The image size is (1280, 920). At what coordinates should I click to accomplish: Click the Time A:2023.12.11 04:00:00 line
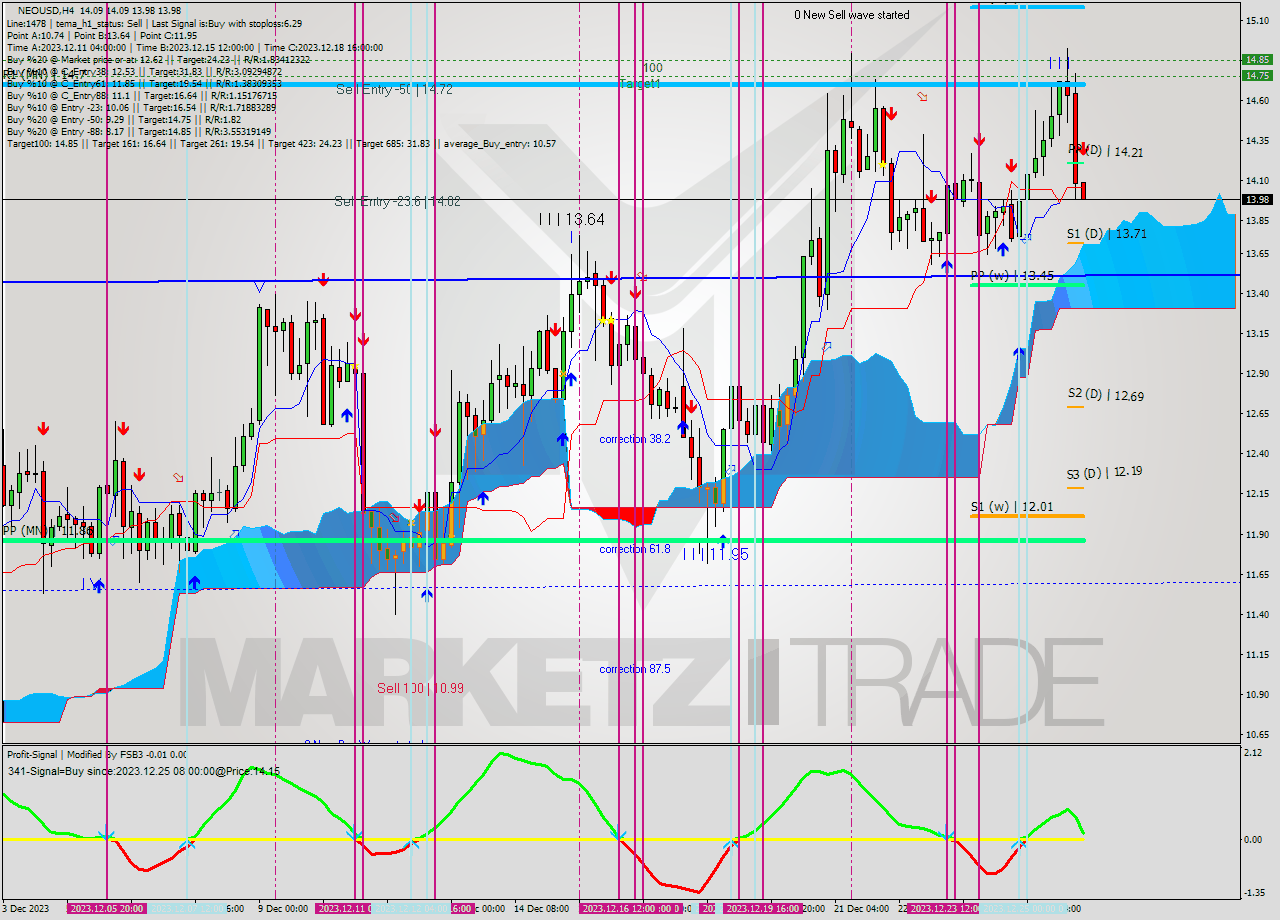[x=194, y=47]
